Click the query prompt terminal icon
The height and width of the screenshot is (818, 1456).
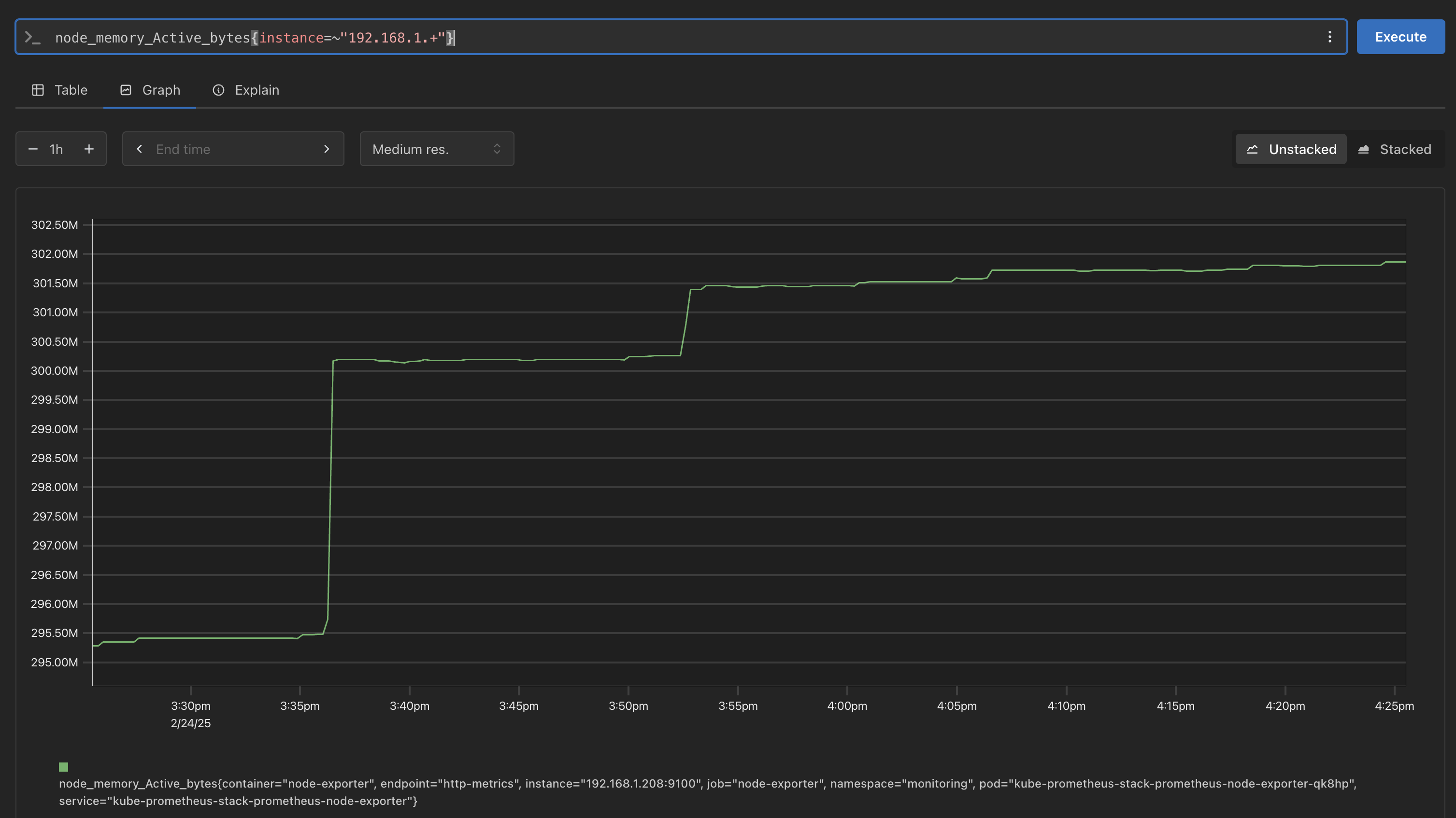(32, 37)
